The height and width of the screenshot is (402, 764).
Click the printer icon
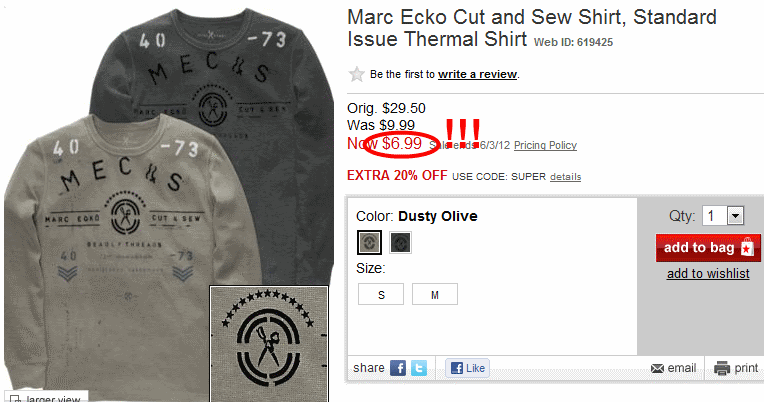click(722, 368)
